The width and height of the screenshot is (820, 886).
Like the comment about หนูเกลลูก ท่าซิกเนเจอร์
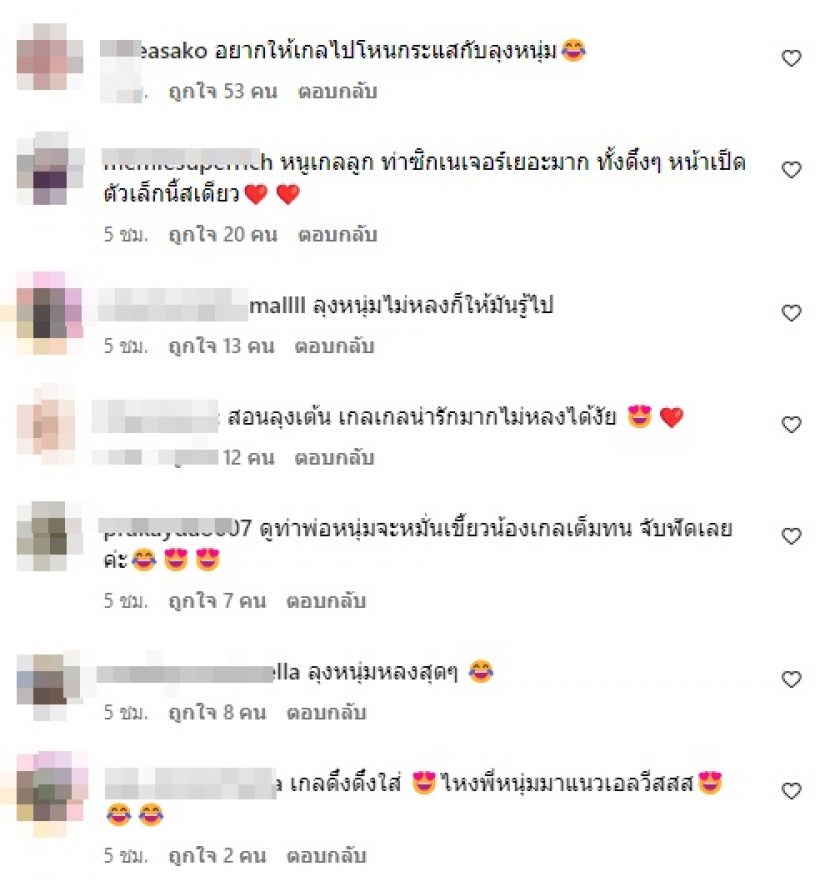(791, 170)
